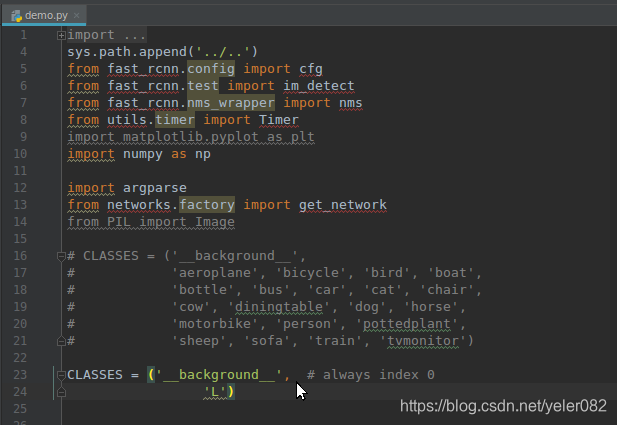Screen dimensions: 617x425
Task: Collapse the commented CLASSES block at line 16
Action: click(61, 257)
